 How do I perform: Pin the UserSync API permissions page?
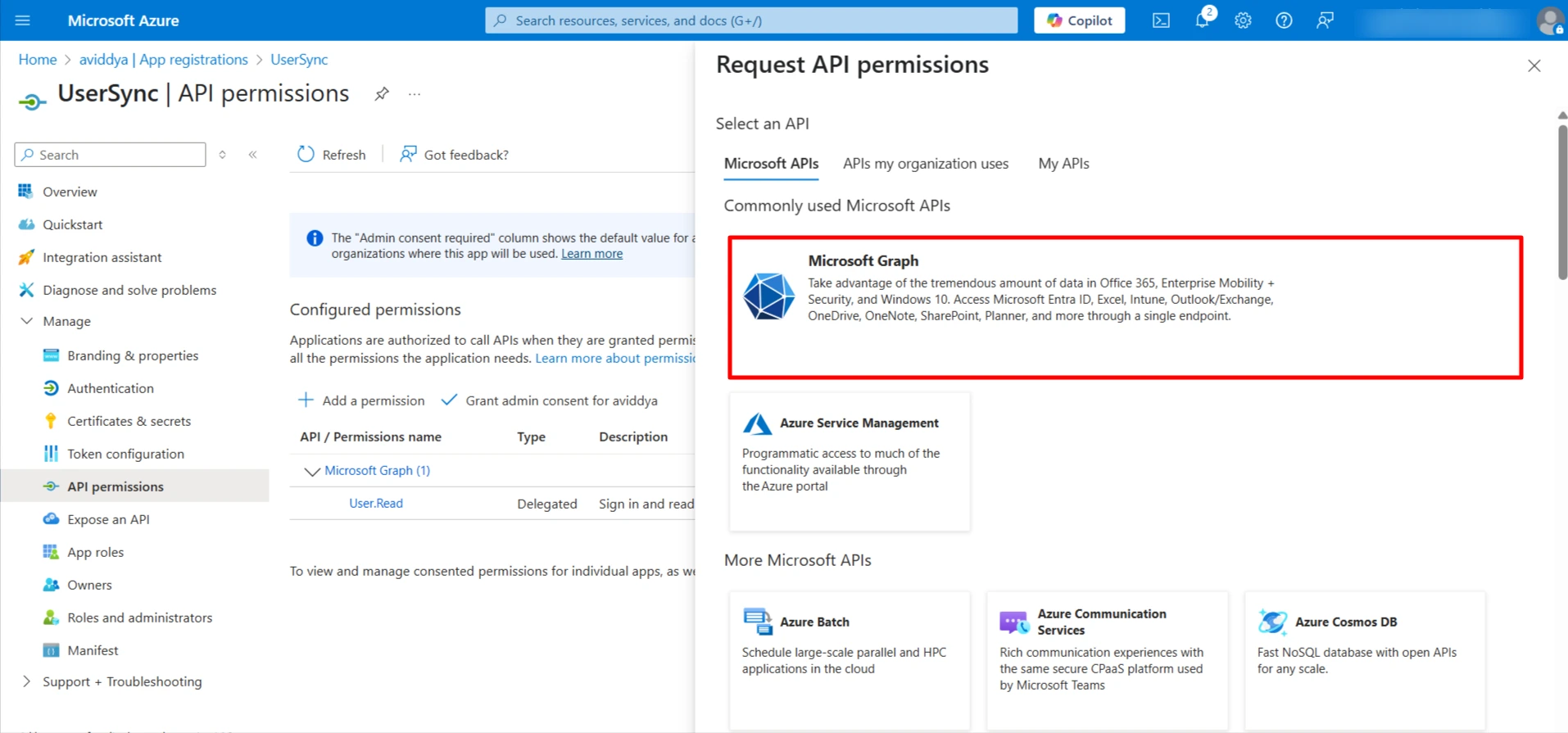pos(382,94)
